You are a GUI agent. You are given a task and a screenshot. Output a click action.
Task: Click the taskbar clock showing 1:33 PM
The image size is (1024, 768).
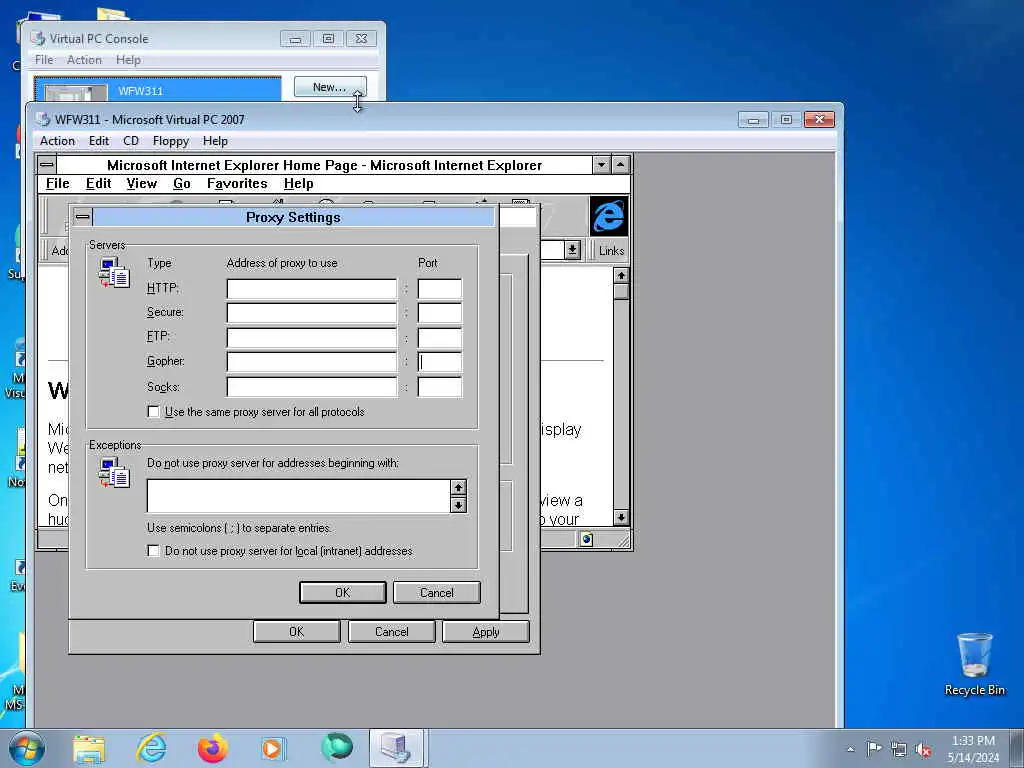973,749
